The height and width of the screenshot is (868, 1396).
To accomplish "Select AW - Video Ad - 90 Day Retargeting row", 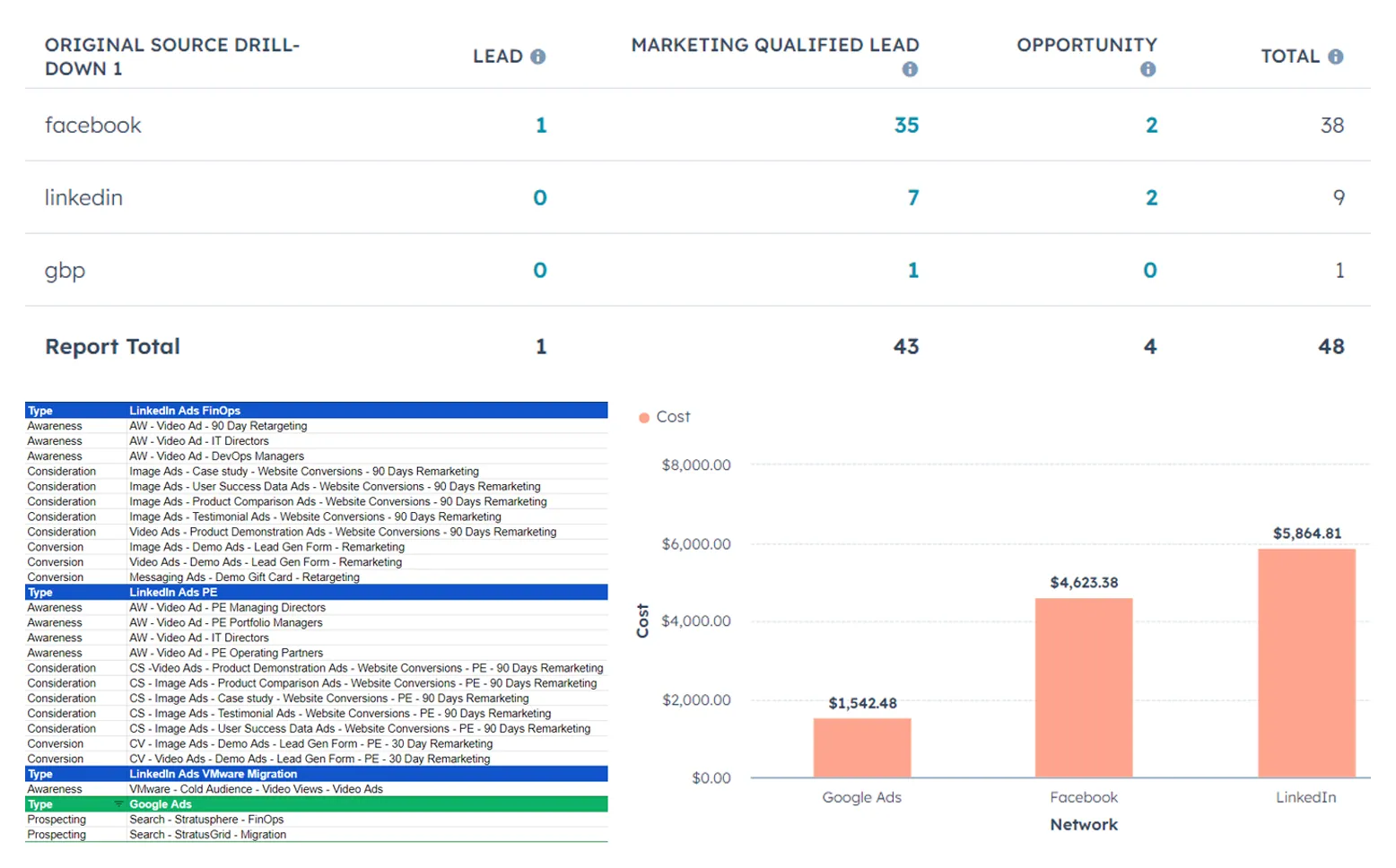I will tap(317, 426).
